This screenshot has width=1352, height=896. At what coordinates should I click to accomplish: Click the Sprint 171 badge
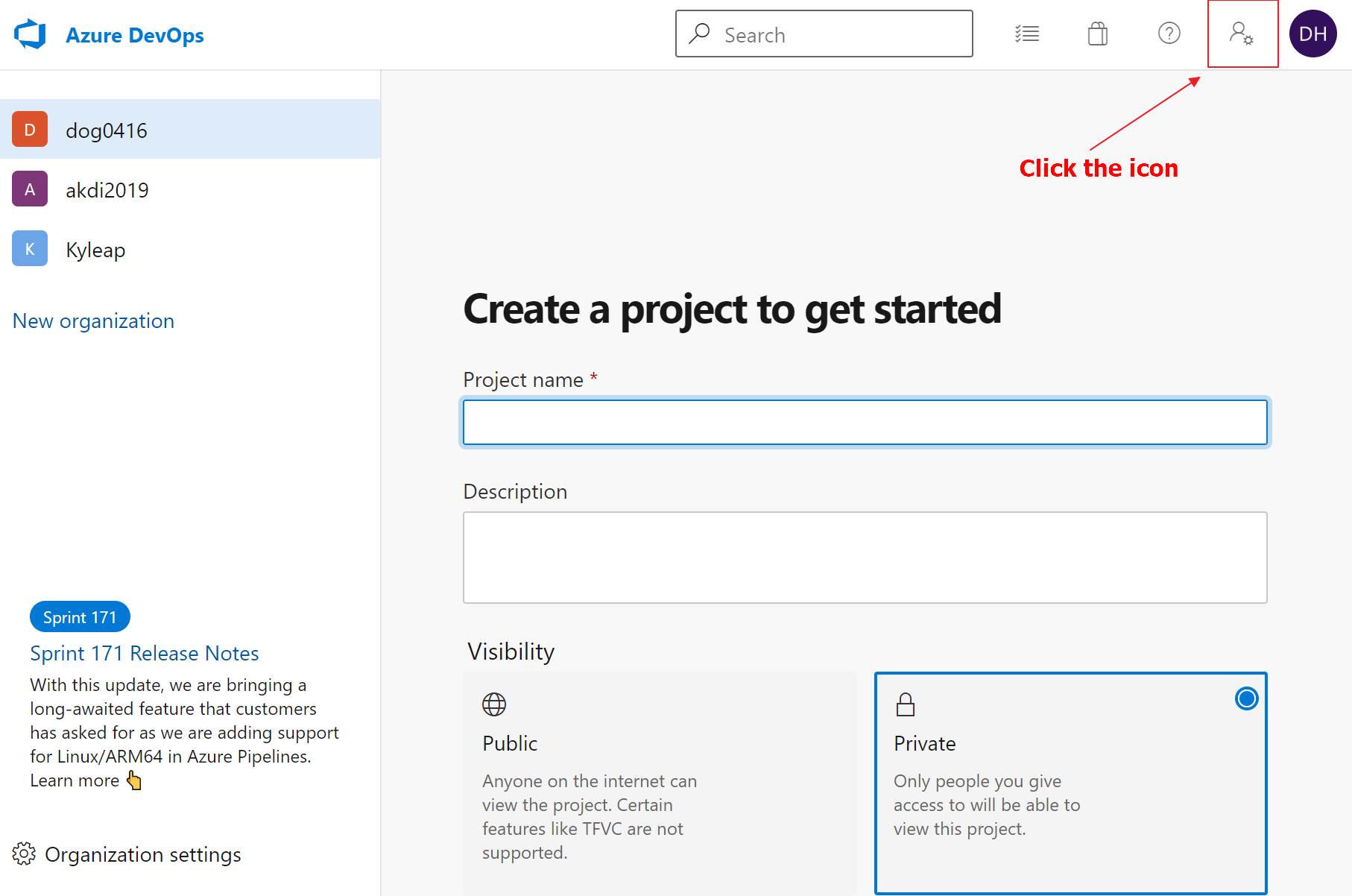tap(79, 616)
